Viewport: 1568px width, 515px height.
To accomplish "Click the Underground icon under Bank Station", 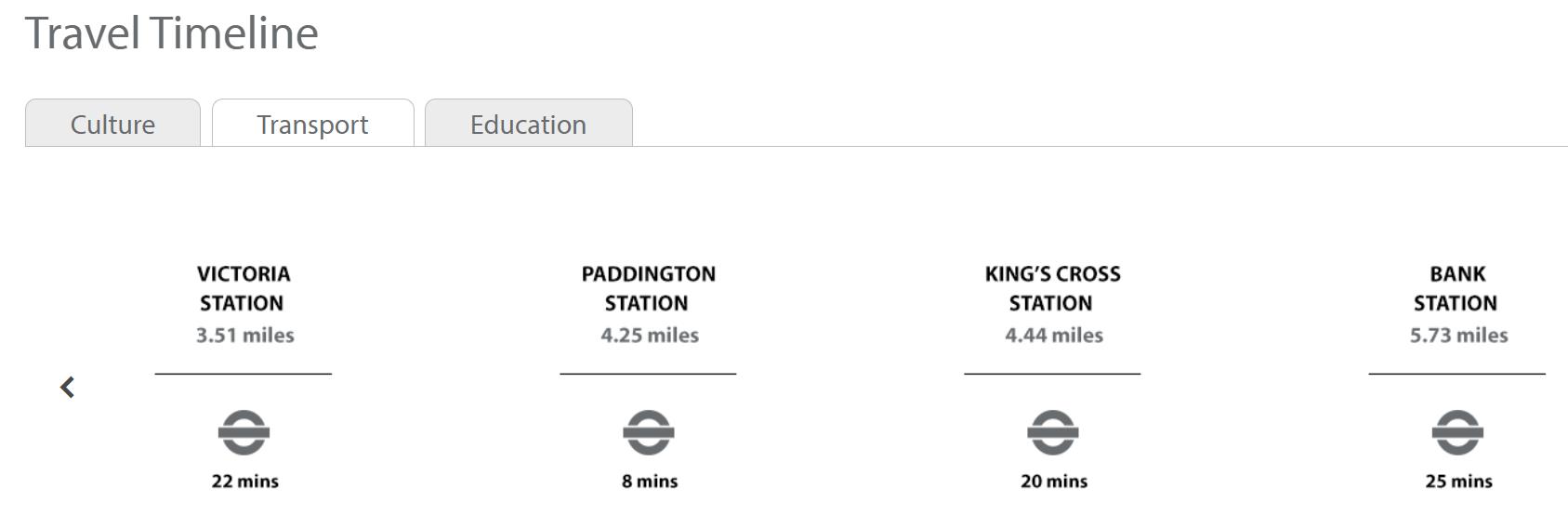I will [1457, 432].
